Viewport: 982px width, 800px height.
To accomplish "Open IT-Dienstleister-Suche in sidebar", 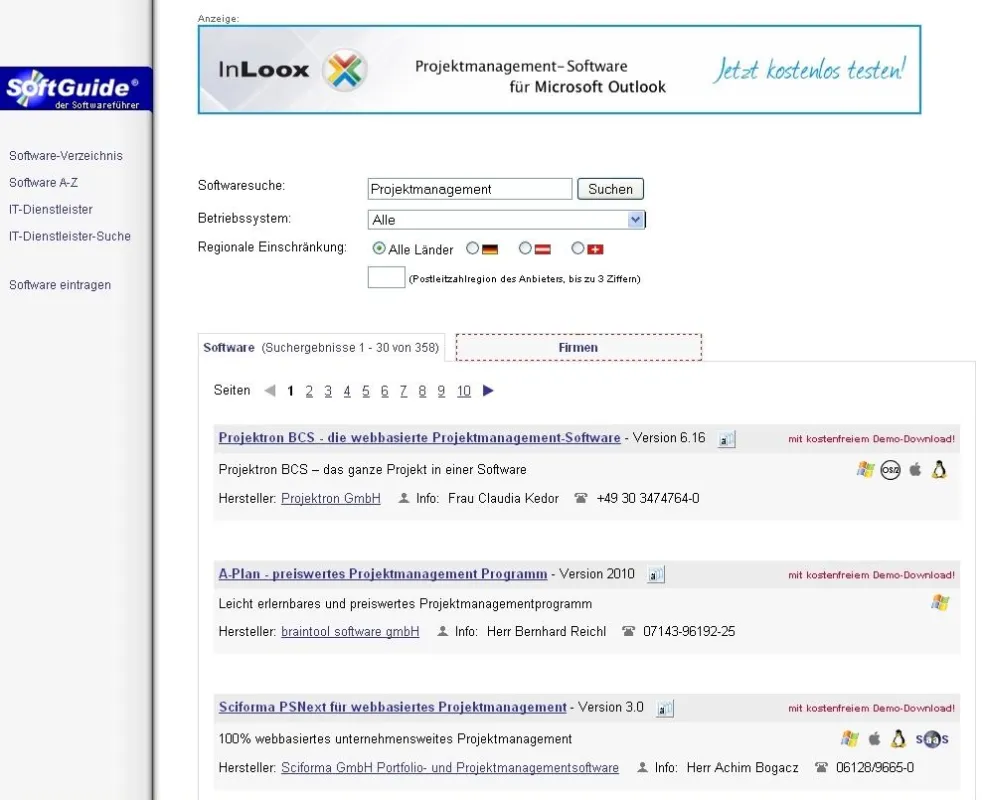I will click(70, 237).
